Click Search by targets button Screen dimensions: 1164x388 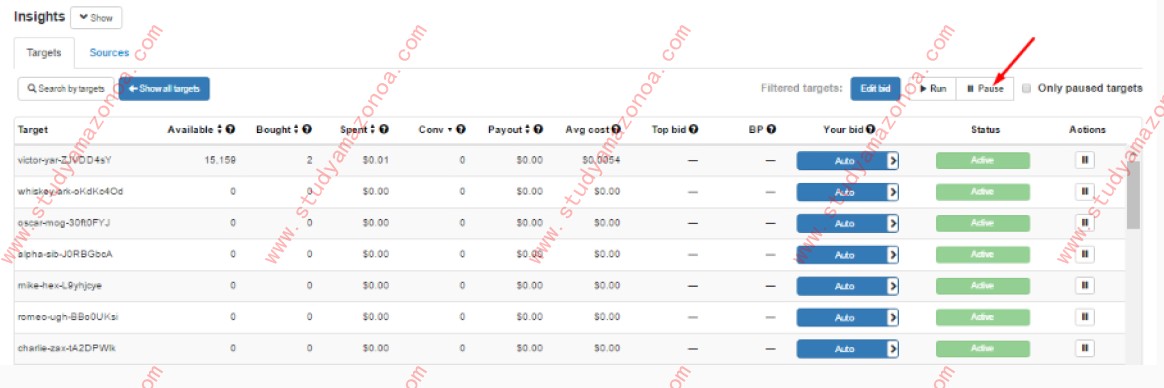tap(66, 88)
